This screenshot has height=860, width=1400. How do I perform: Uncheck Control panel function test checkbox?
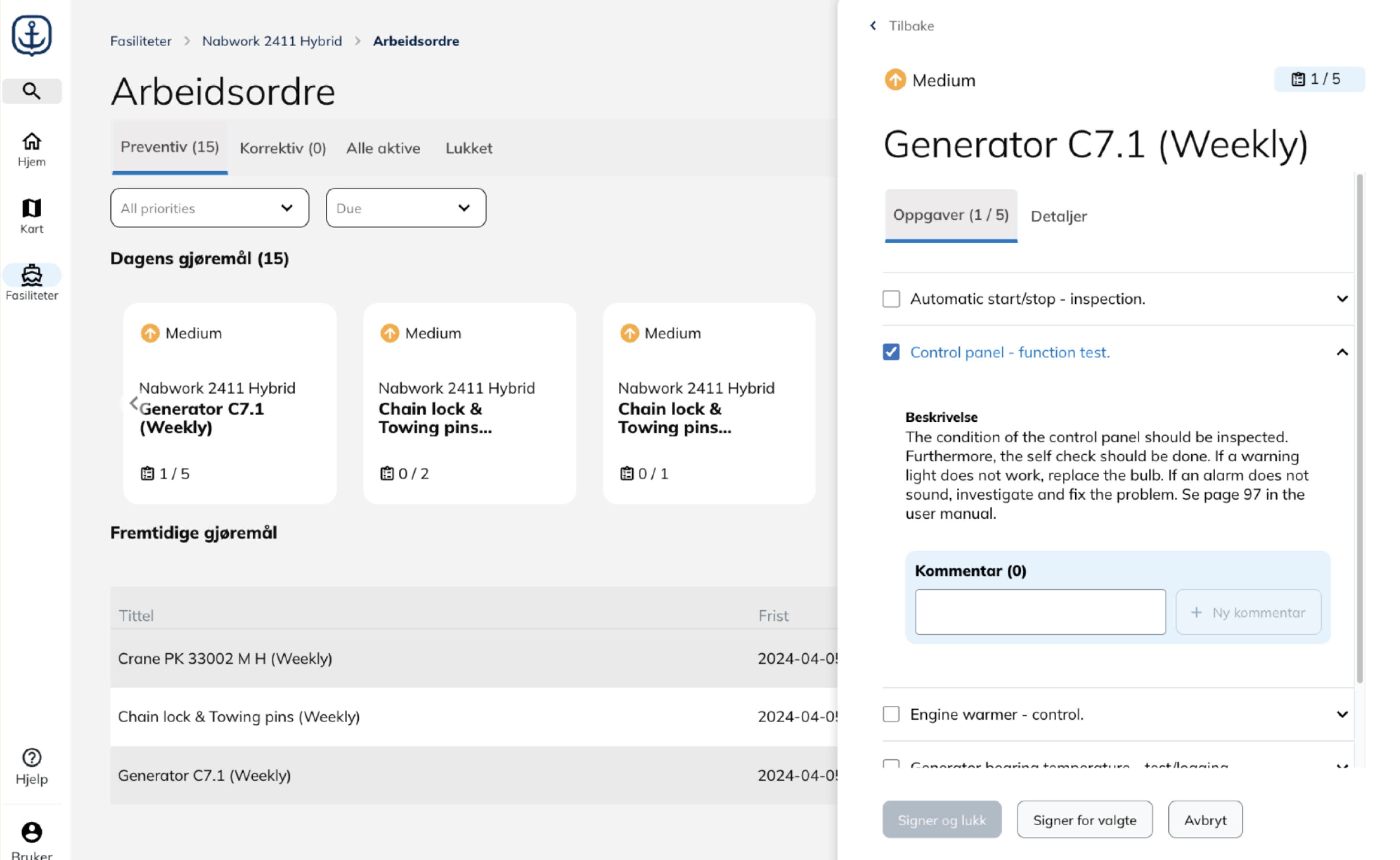891,352
